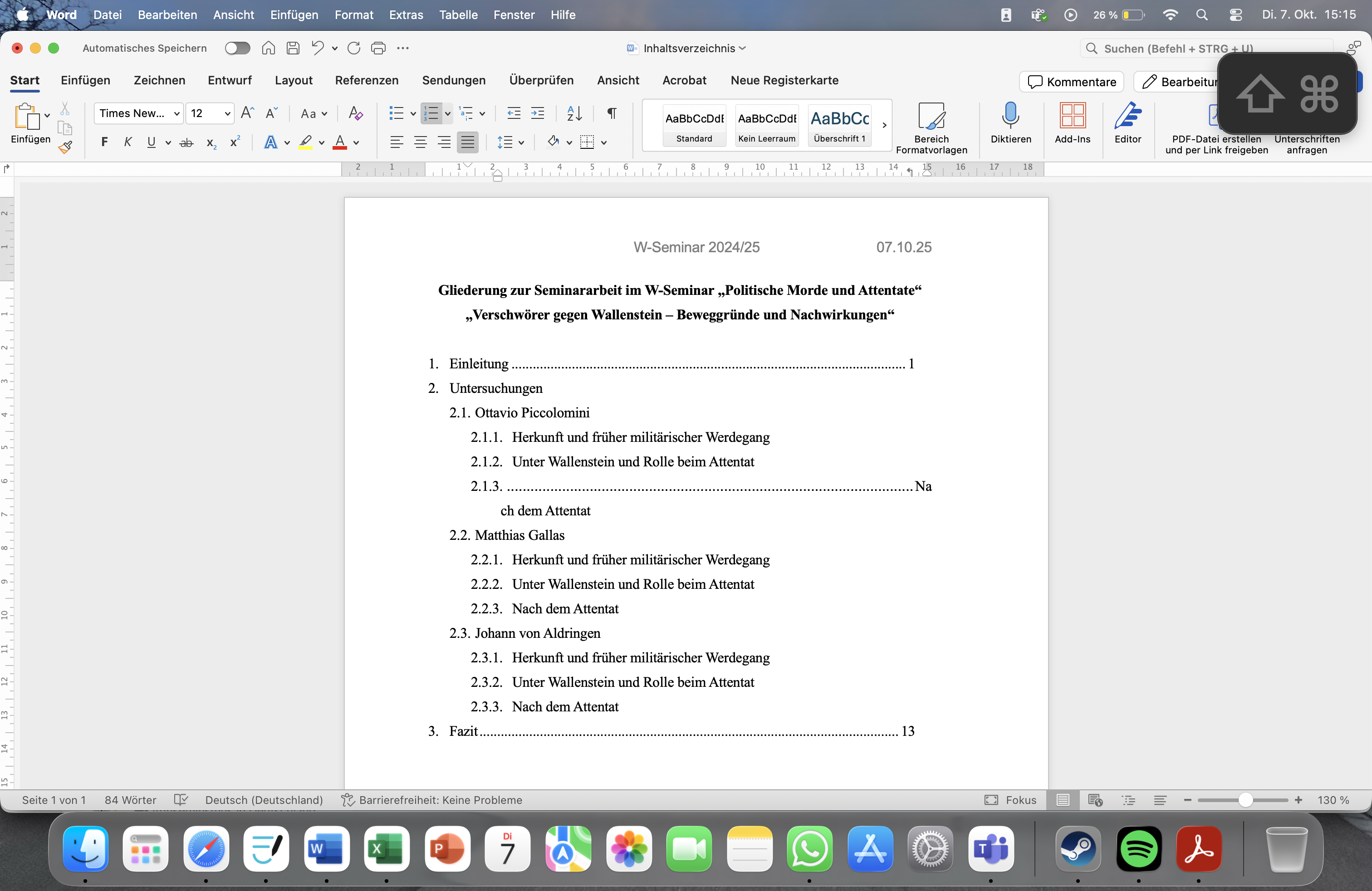Apply subscript formatting
1372x891 pixels.
pyautogui.click(x=211, y=143)
